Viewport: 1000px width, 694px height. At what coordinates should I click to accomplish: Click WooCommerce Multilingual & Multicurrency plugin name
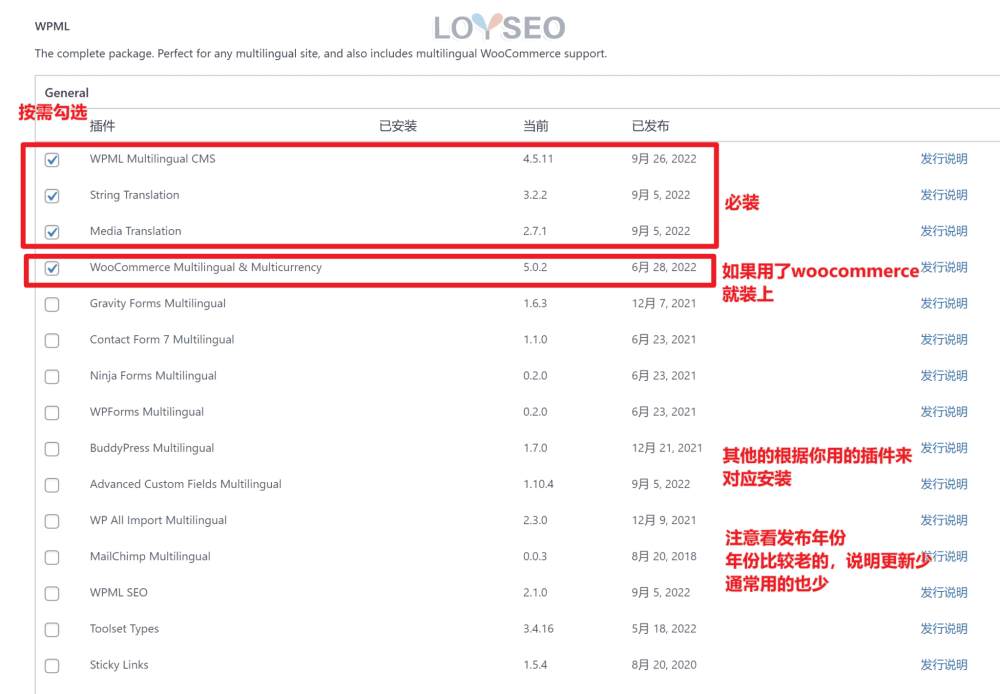click(205, 267)
